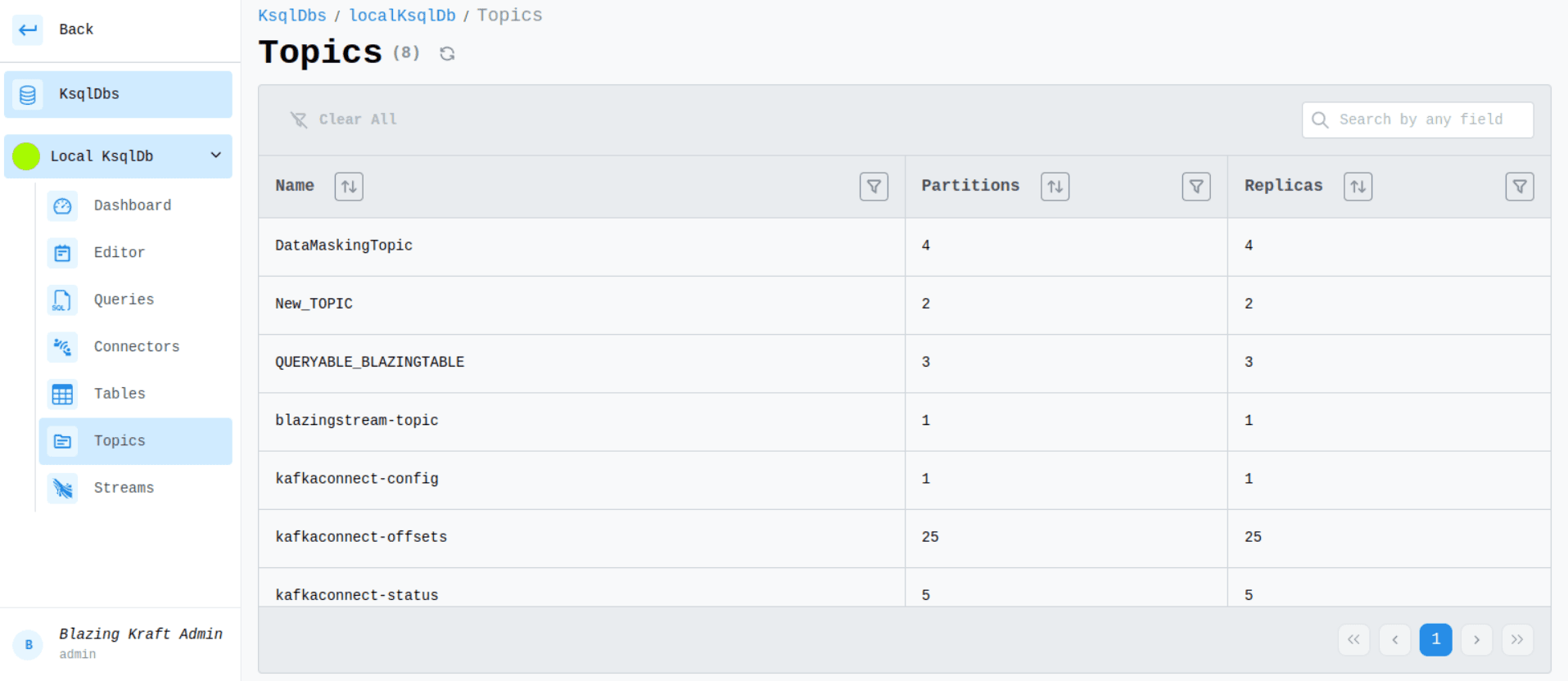Toggle sort on the Partitions column
Image resolution: width=1568 pixels, height=681 pixels.
point(1055,187)
